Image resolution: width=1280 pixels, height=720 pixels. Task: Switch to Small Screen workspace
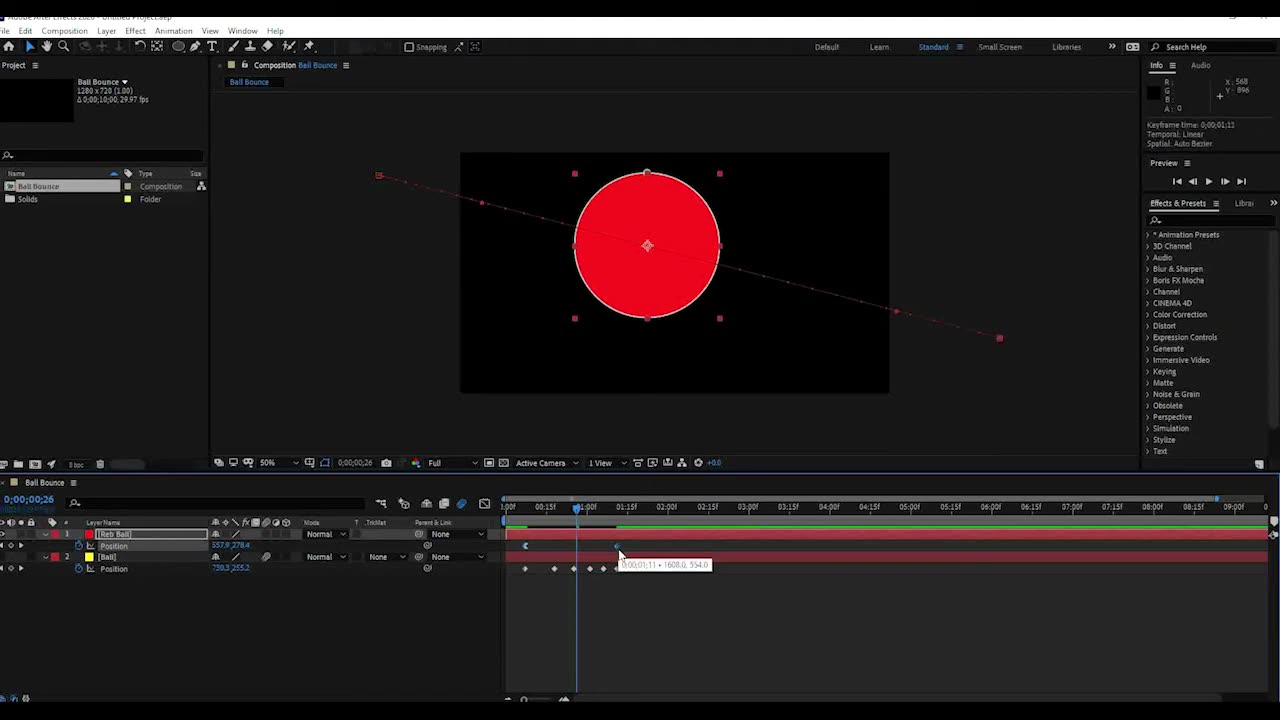[x=1000, y=47]
